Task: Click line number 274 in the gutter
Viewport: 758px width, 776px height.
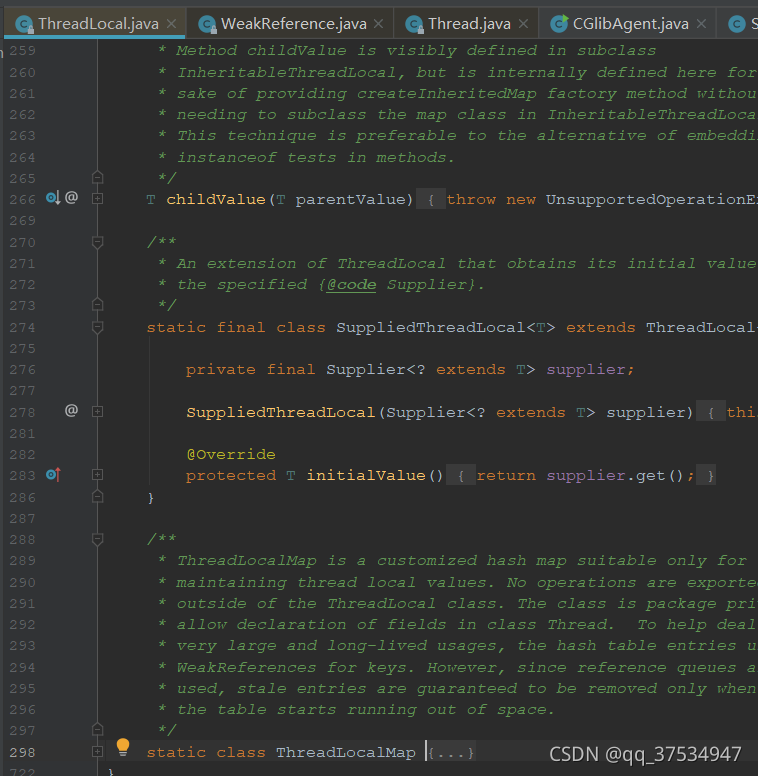Action: pos(22,328)
